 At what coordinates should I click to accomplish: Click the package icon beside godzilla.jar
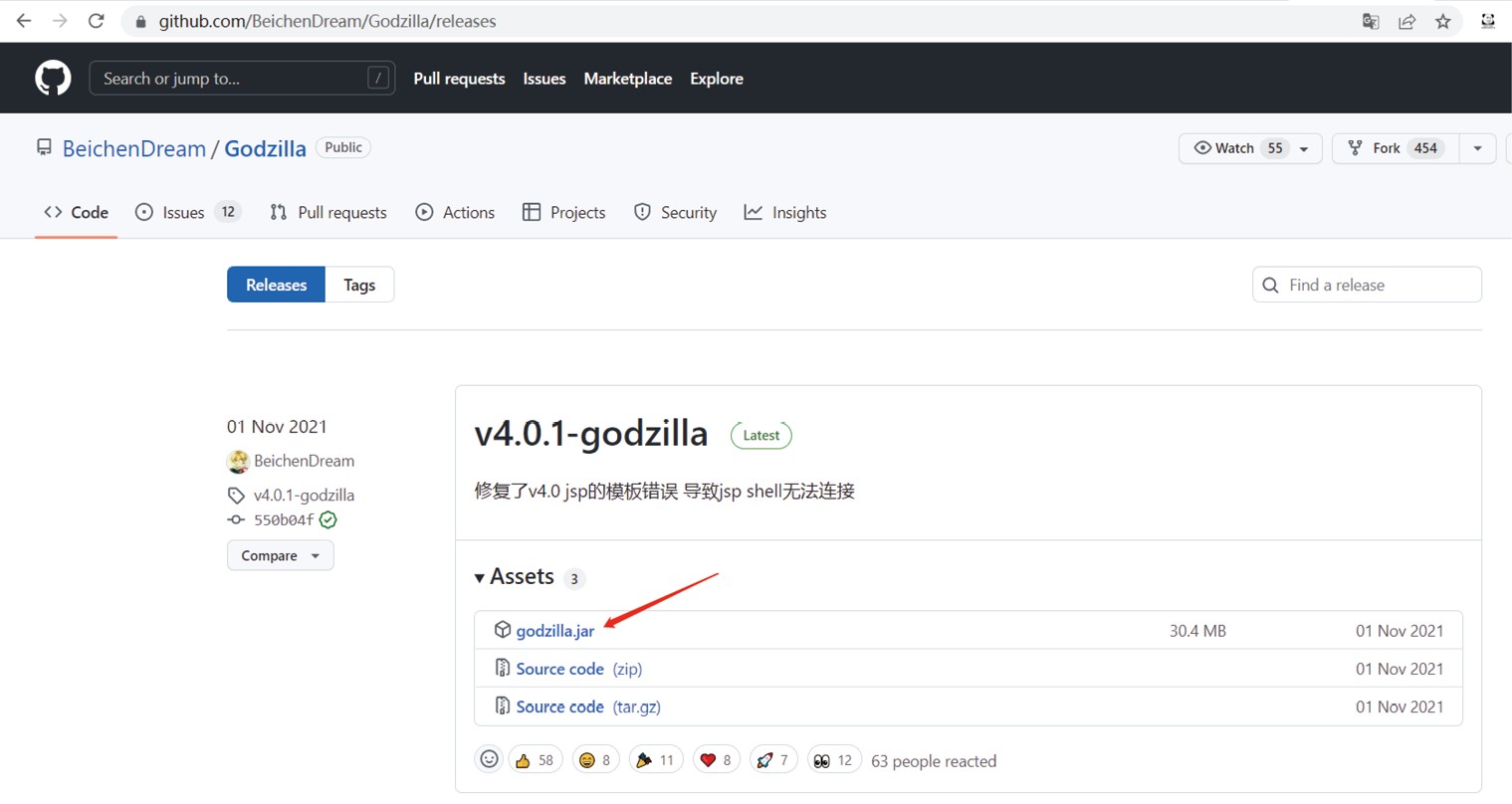tap(503, 630)
